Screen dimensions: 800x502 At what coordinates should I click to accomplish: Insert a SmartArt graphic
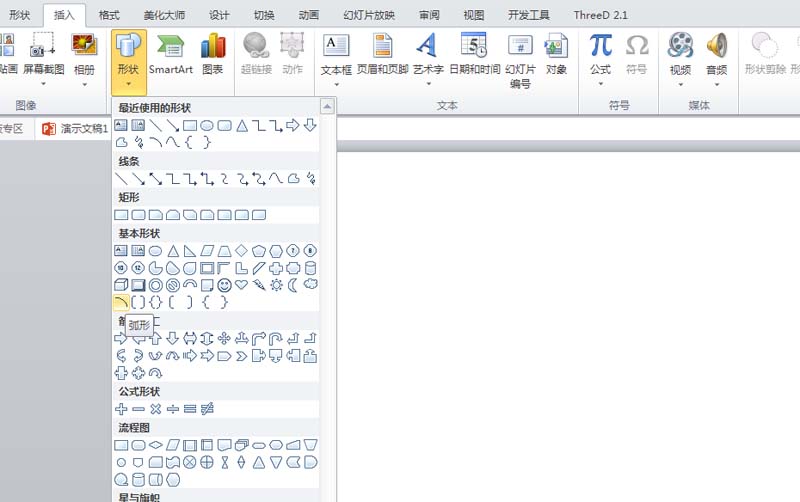170,55
